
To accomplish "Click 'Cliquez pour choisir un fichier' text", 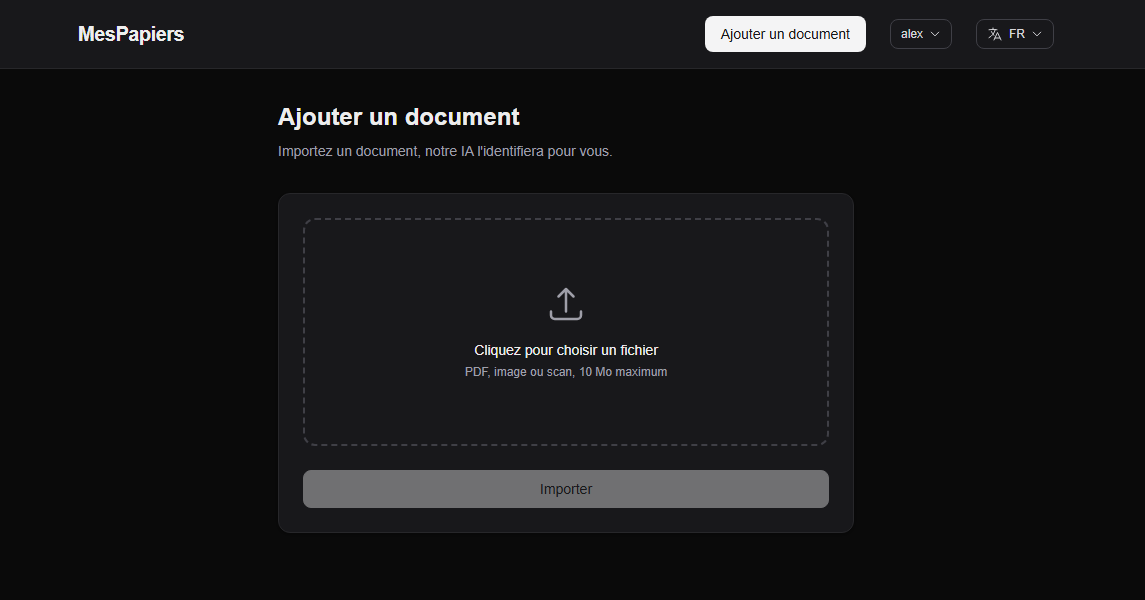I will click(566, 350).
